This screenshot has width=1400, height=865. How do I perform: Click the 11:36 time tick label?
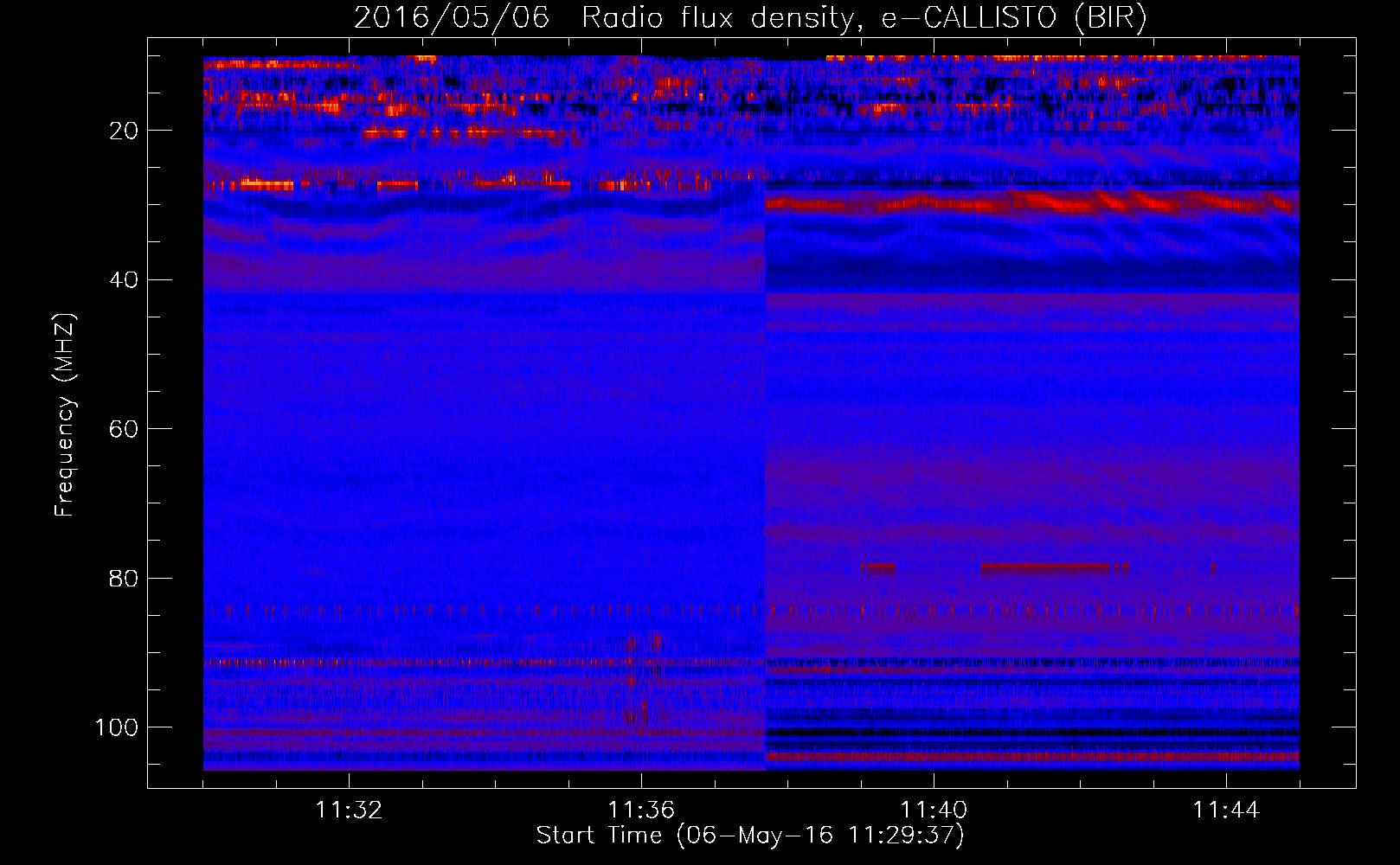[641, 811]
